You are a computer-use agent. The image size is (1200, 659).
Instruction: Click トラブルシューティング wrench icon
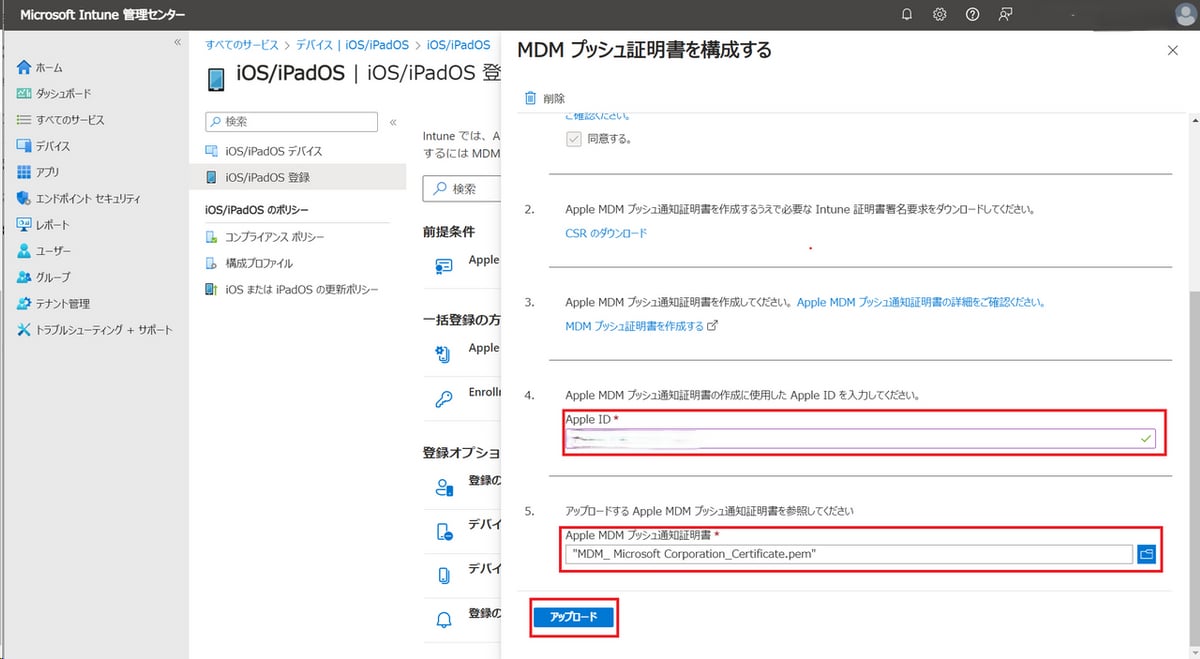(x=24, y=330)
